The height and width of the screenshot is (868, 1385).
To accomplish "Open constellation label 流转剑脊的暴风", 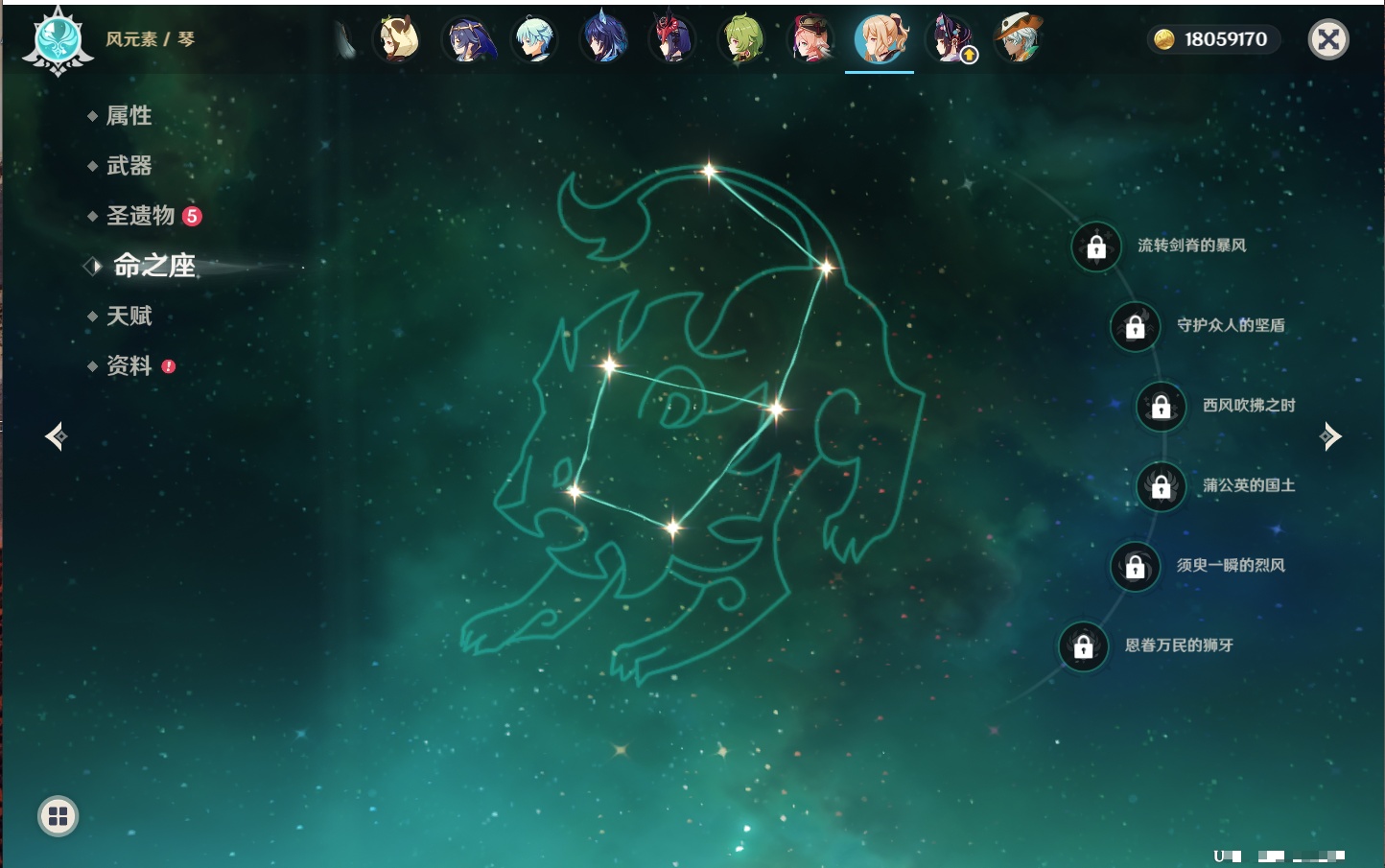I will [x=1192, y=246].
